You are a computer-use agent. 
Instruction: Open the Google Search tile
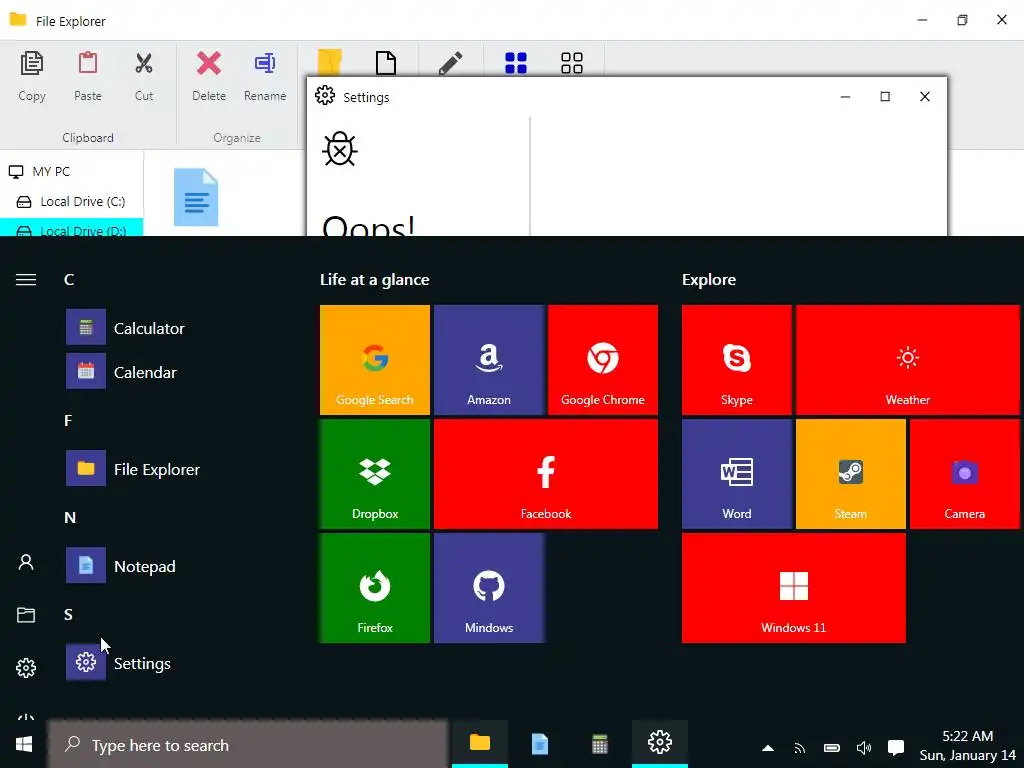point(375,360)
